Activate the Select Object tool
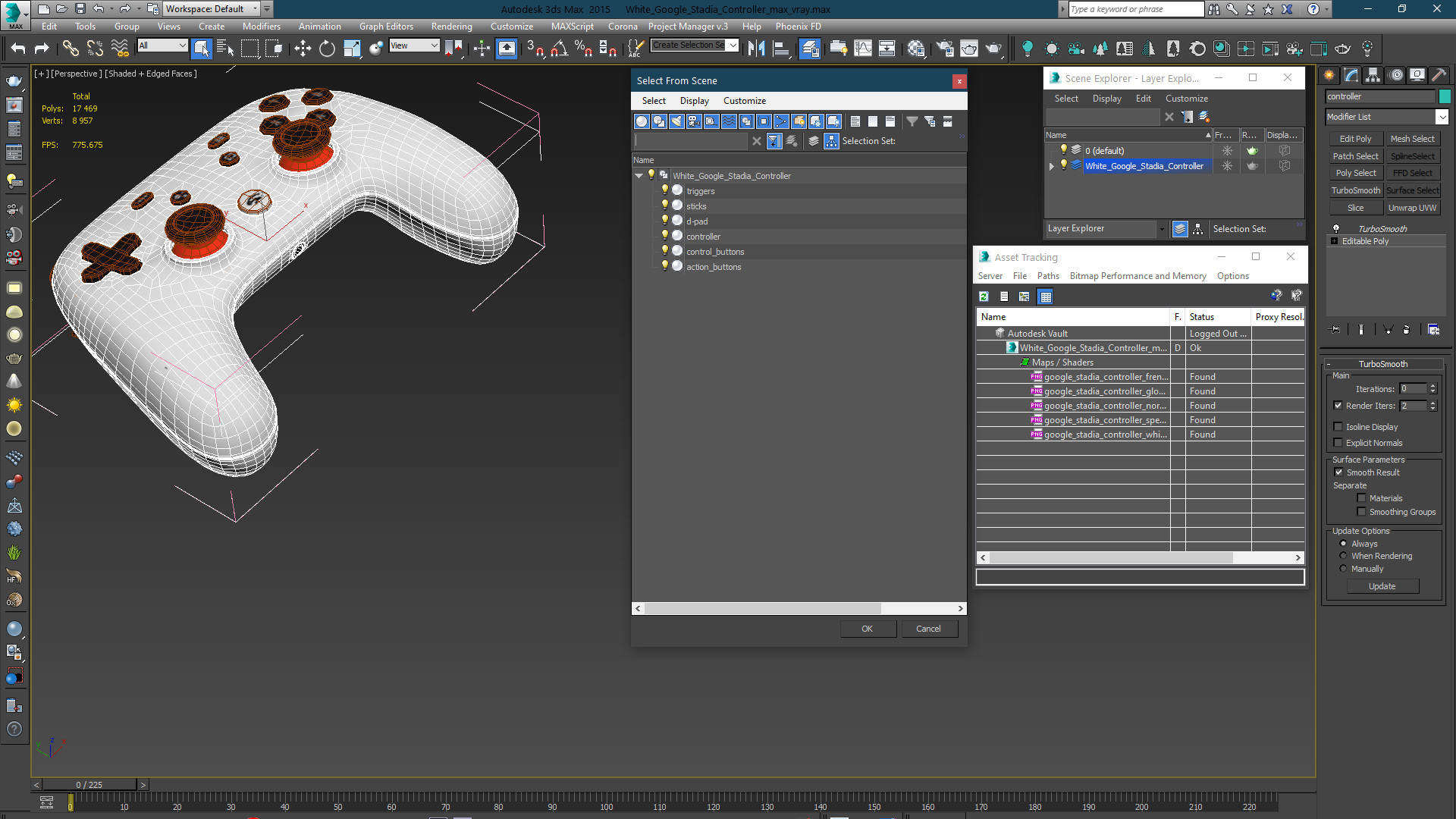 [x=201, y=49]
